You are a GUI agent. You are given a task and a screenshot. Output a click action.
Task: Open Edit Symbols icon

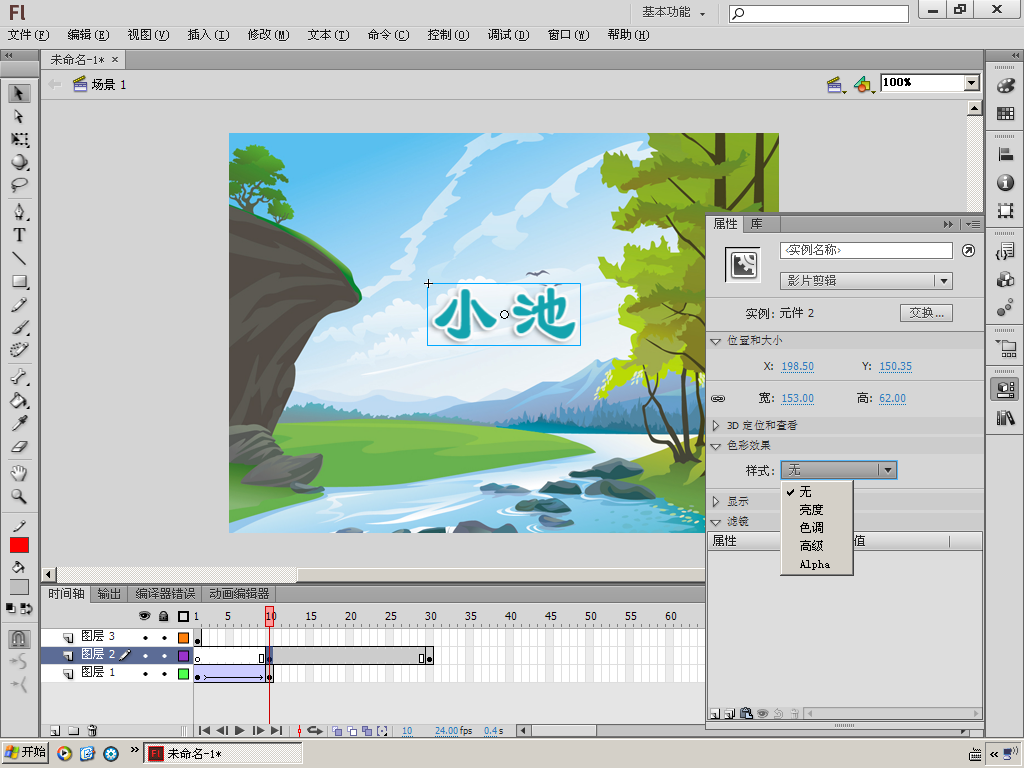tap(863, 84)
